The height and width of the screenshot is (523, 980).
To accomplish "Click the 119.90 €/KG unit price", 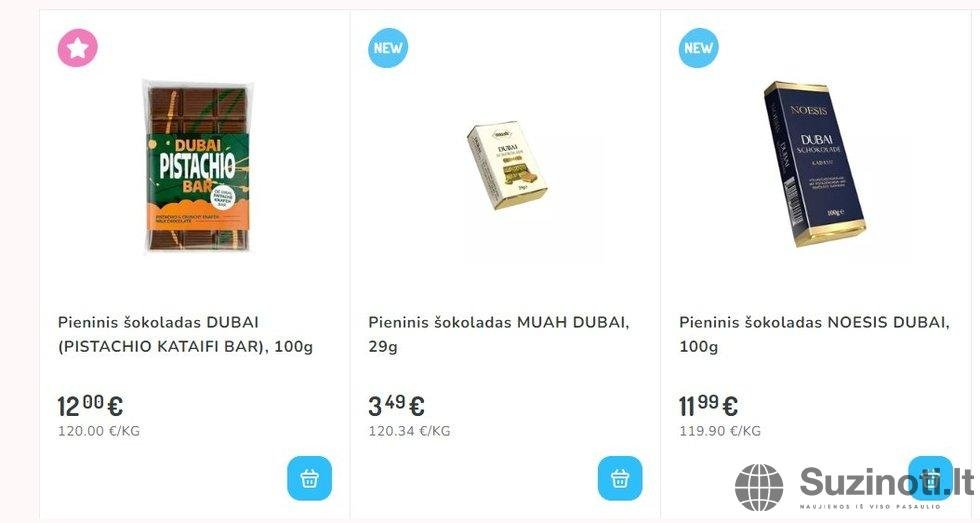I will point(720,431).
